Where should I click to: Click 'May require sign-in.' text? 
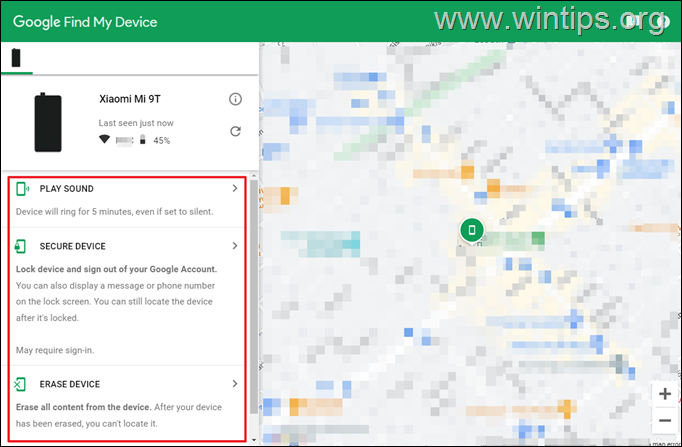pos(55,350)
